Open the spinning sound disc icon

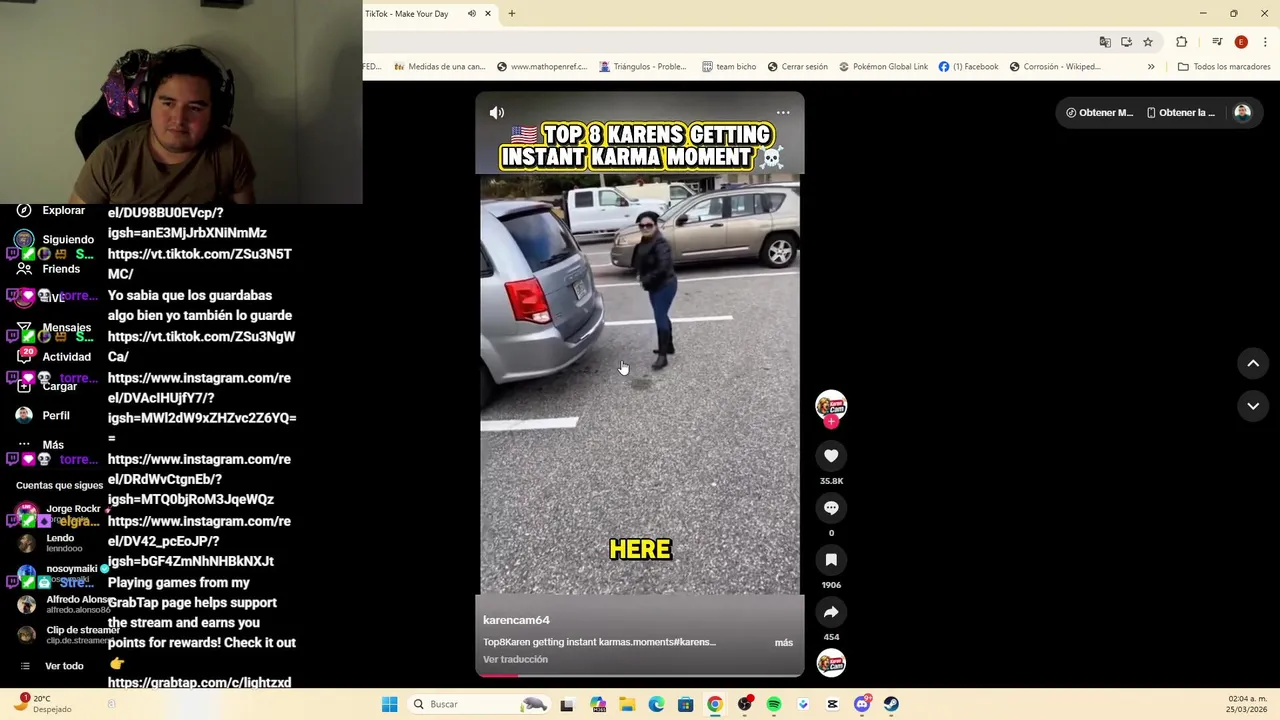[x=831, y=663]
